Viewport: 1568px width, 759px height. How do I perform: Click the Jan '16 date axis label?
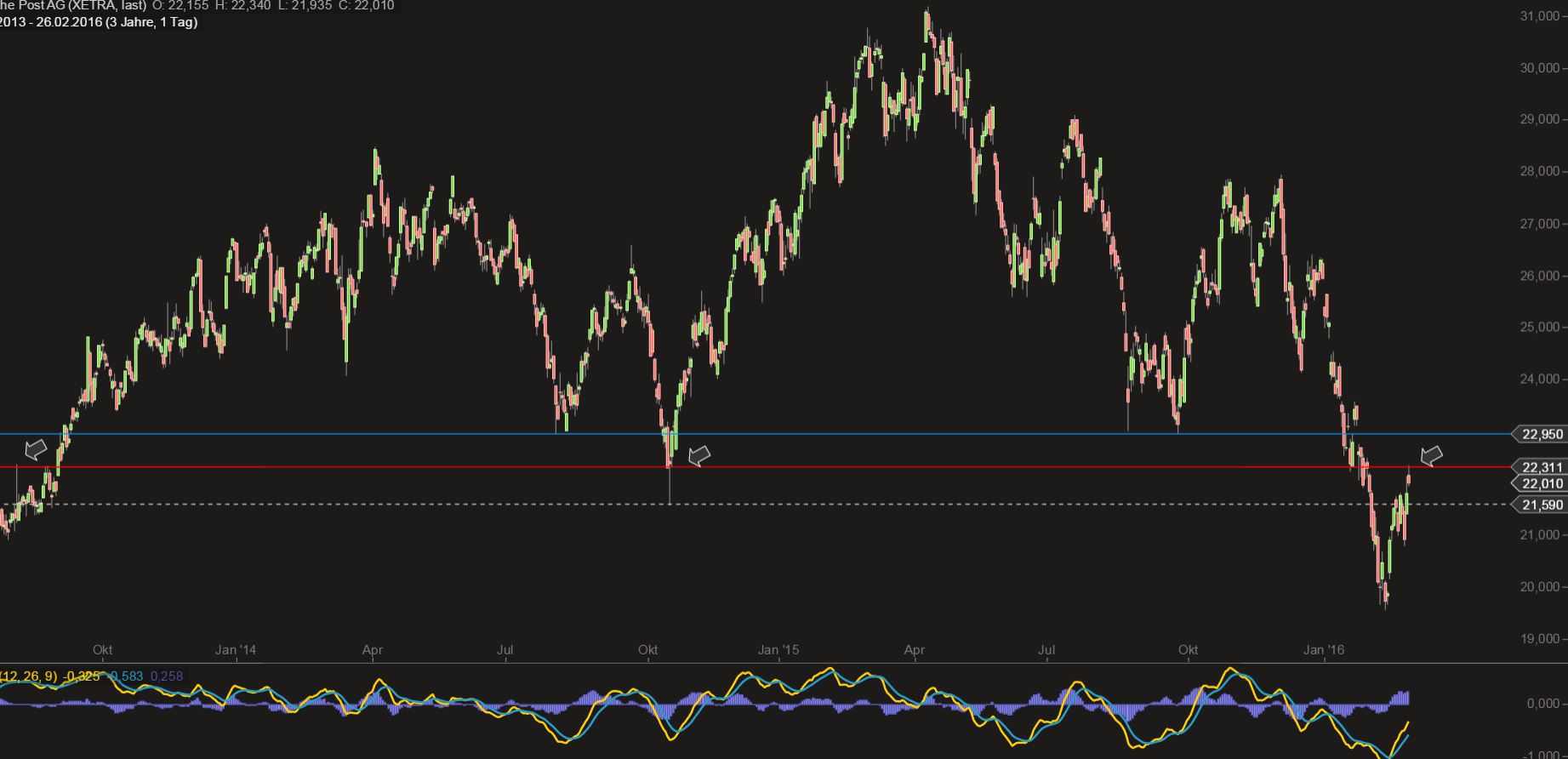(1325, 650)
